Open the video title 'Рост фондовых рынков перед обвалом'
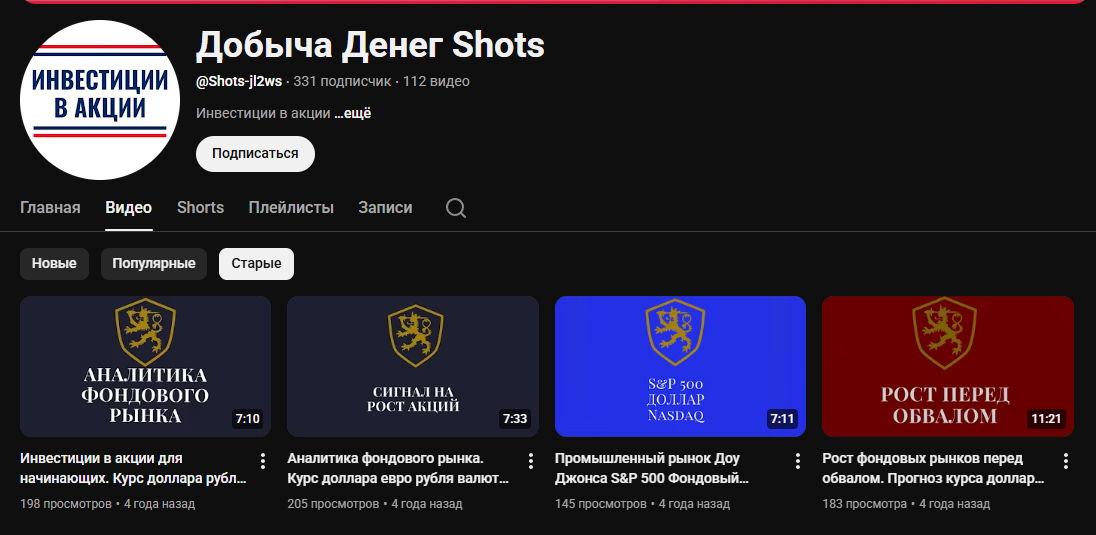 pyautogui.click(x=933, y=469)
